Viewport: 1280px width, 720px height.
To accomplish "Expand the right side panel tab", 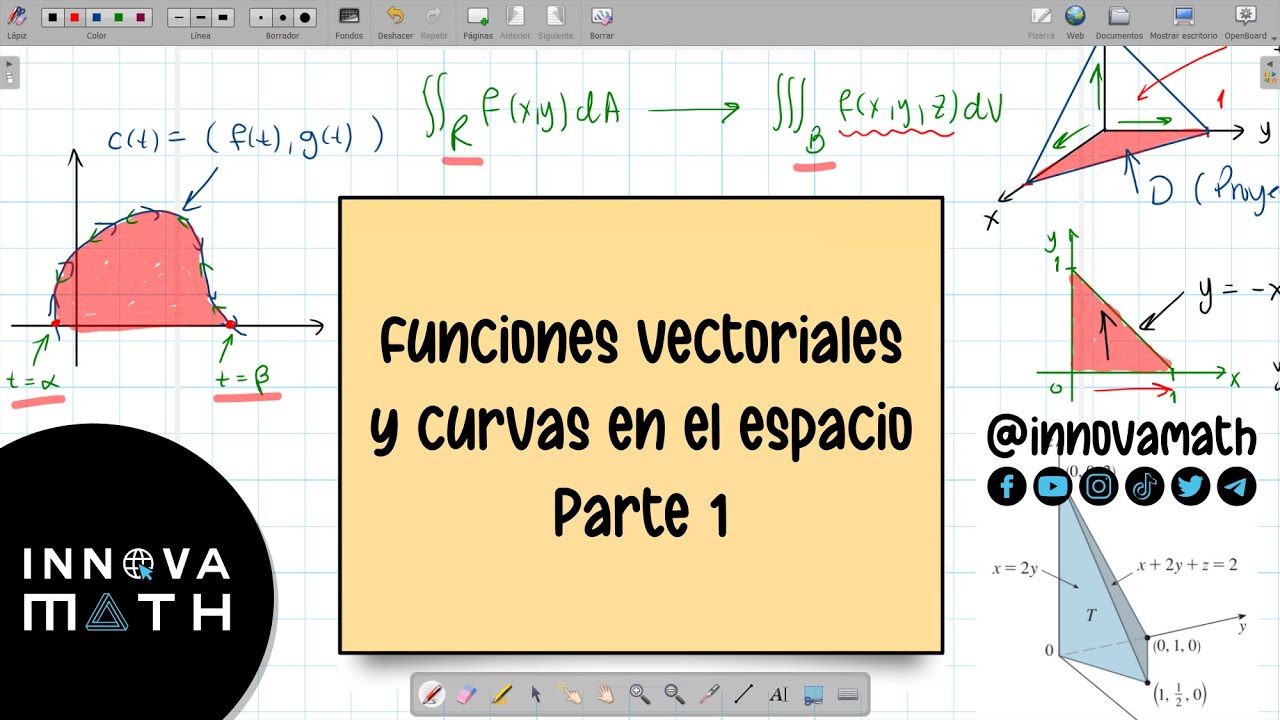I will (1270, 72).
